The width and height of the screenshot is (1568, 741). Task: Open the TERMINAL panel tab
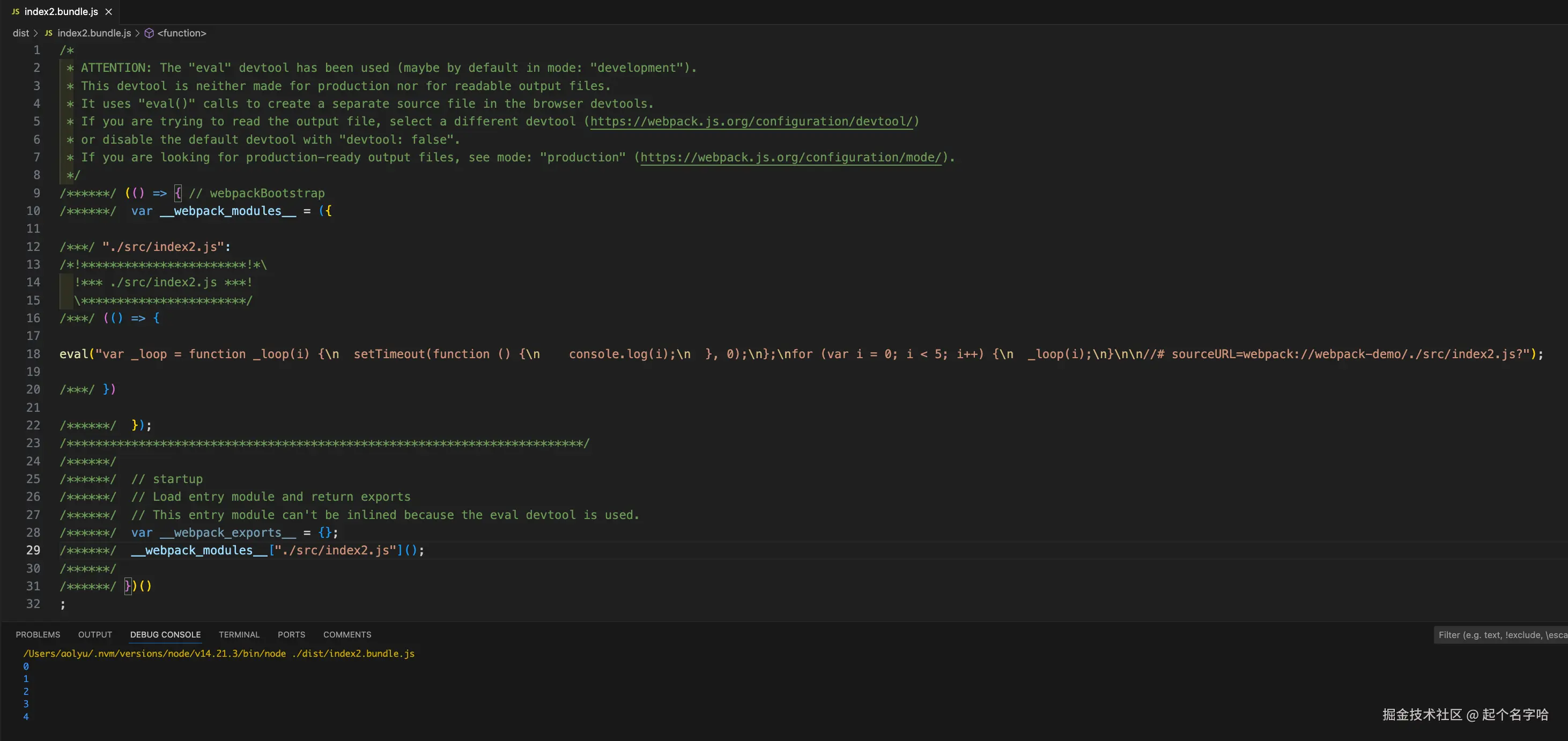coord(239,634)
